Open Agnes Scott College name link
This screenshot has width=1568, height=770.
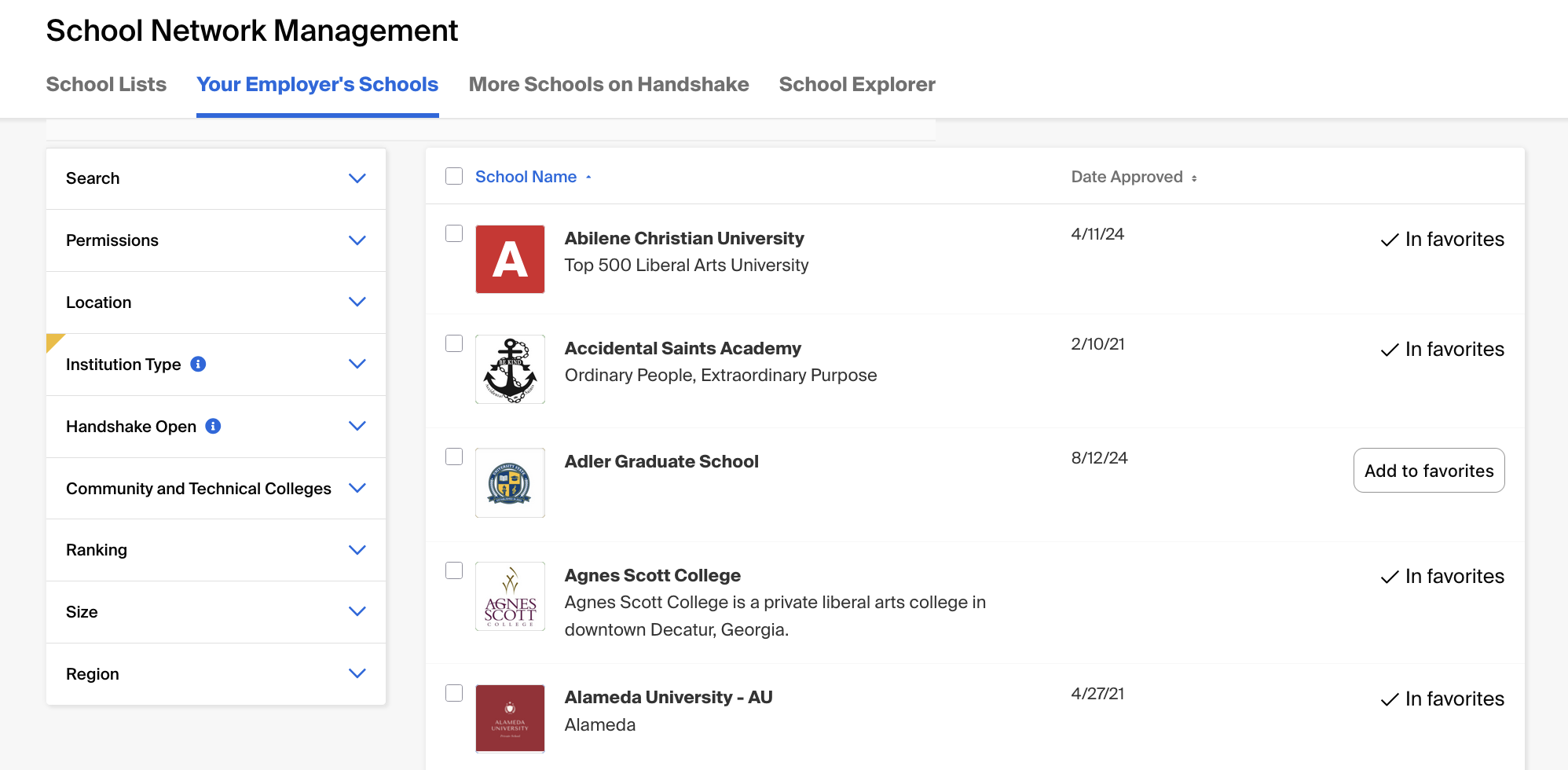click(653, 575)
